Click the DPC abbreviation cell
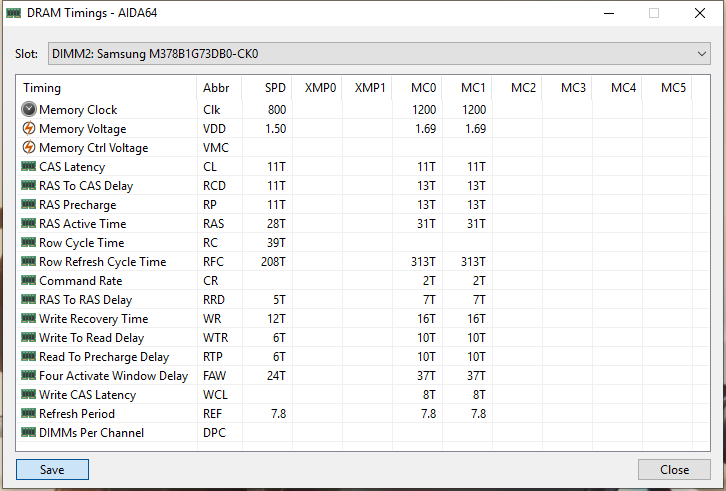Image resolution: width=726 pixels, height=491 pixels. click(214, 433)
